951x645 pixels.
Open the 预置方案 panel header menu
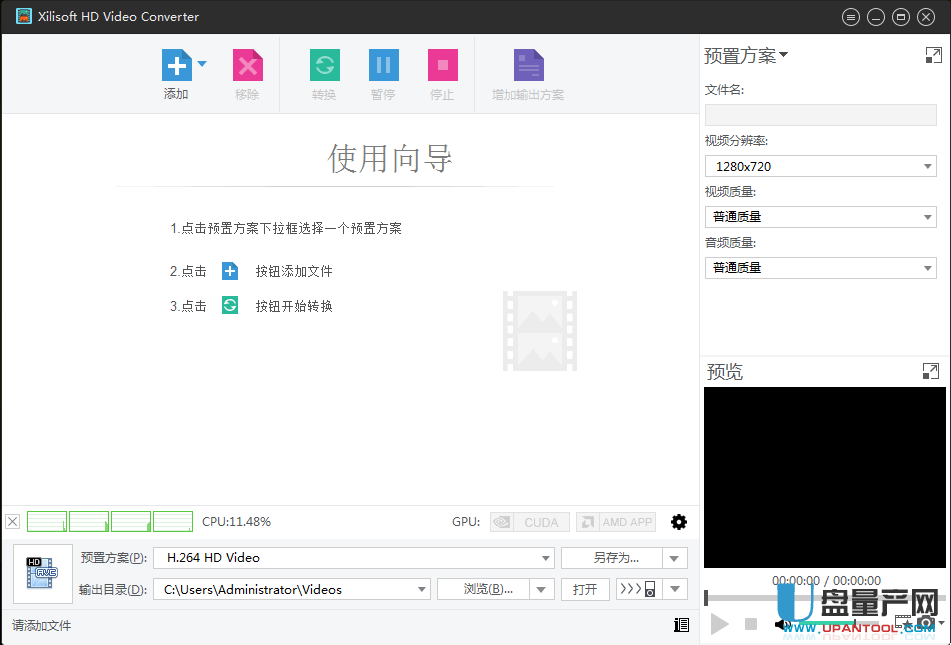point(746,56)
